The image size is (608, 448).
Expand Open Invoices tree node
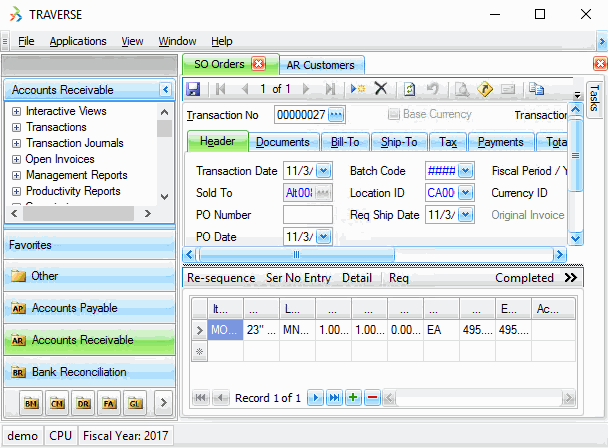click(x=16, y=159)
